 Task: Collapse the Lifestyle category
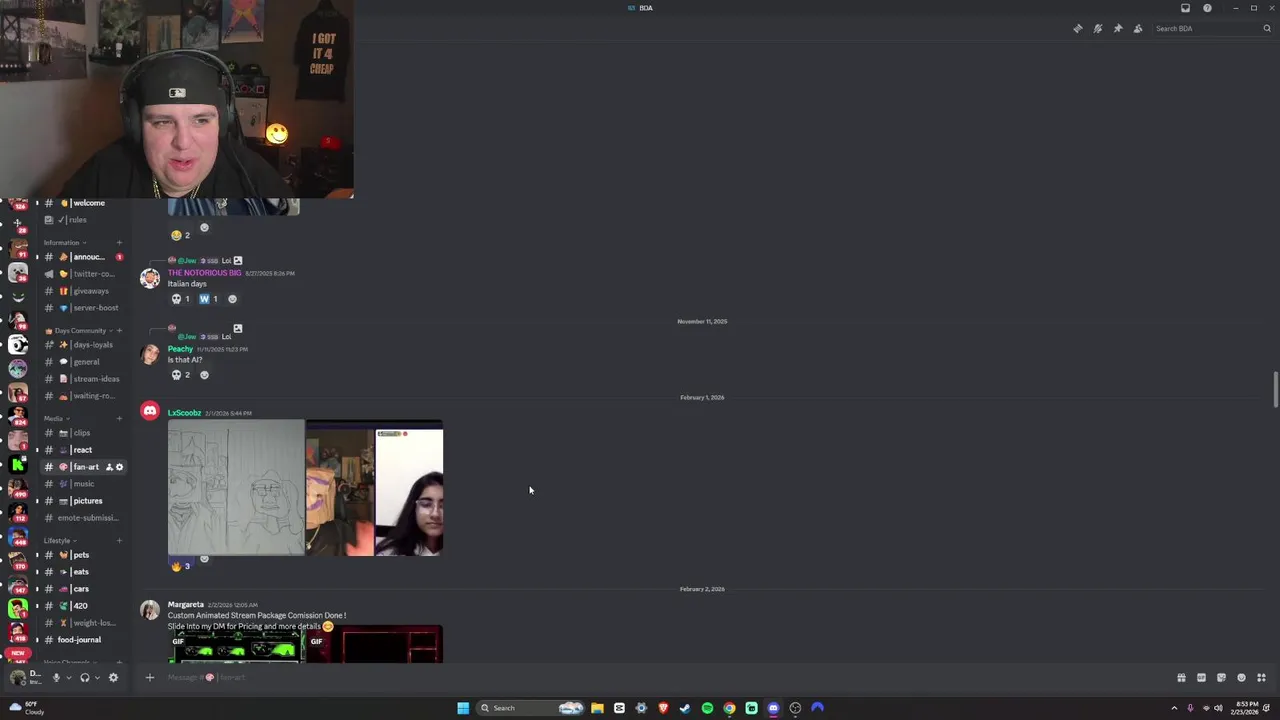coord(61,541)
